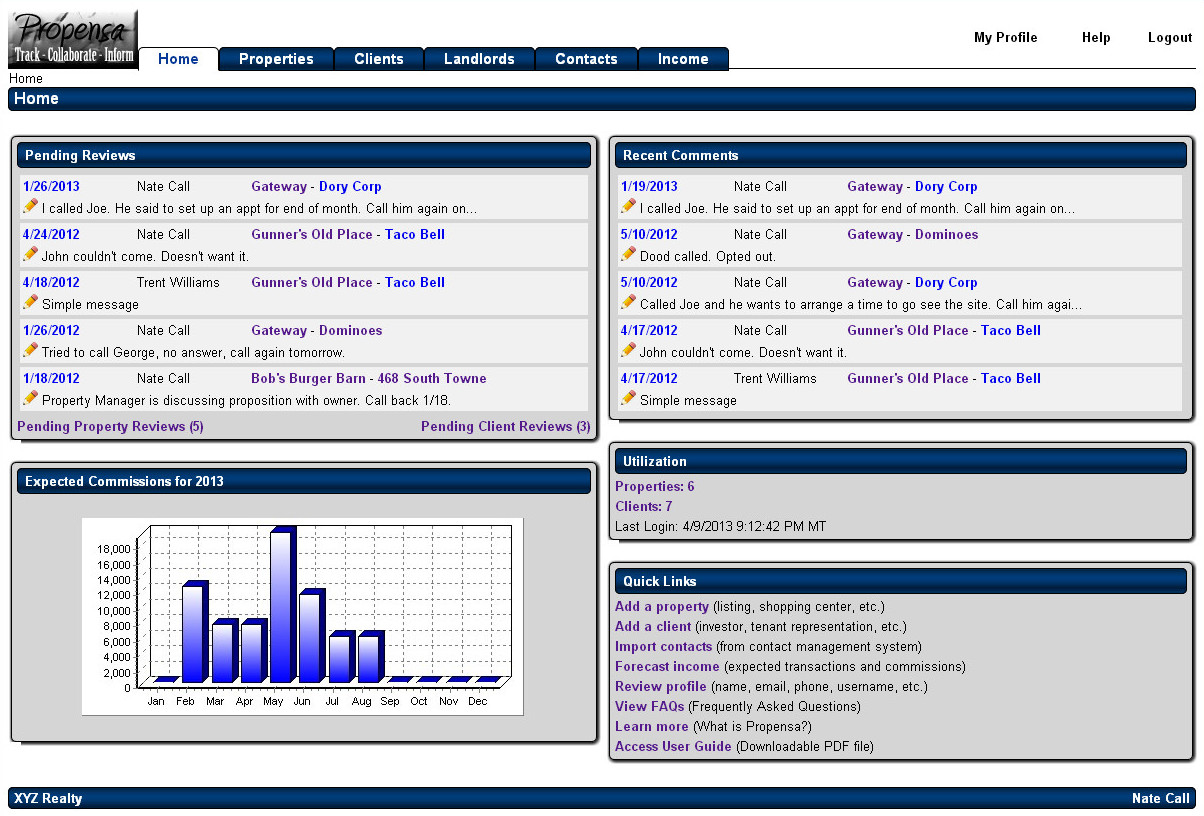Click the Jun bar in commissions chart

pyautogui.click(x=311, y=638)
